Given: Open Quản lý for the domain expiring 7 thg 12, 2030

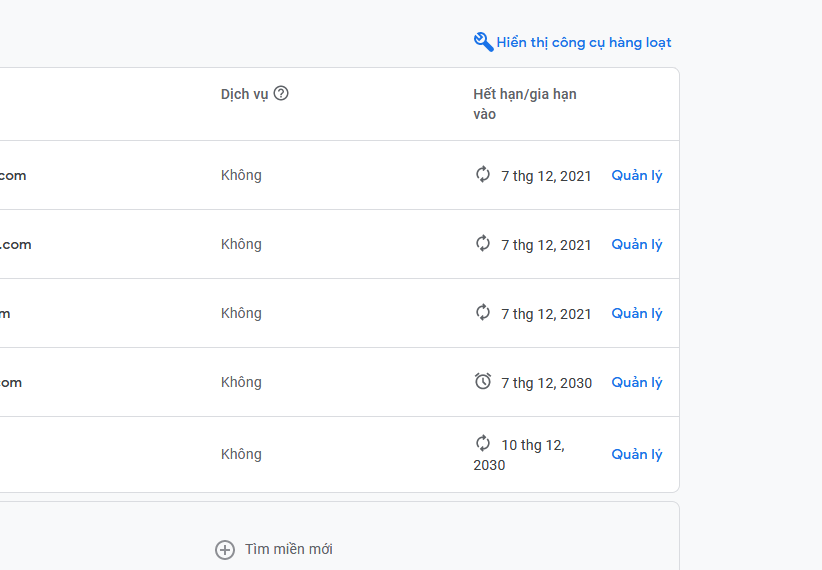Looking at the screenshot, I should (637, 383).
